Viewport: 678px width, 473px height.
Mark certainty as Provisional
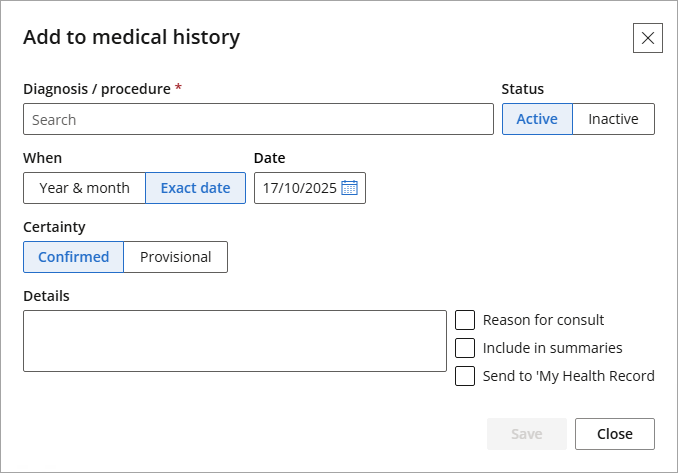click(x=175, y=257)
